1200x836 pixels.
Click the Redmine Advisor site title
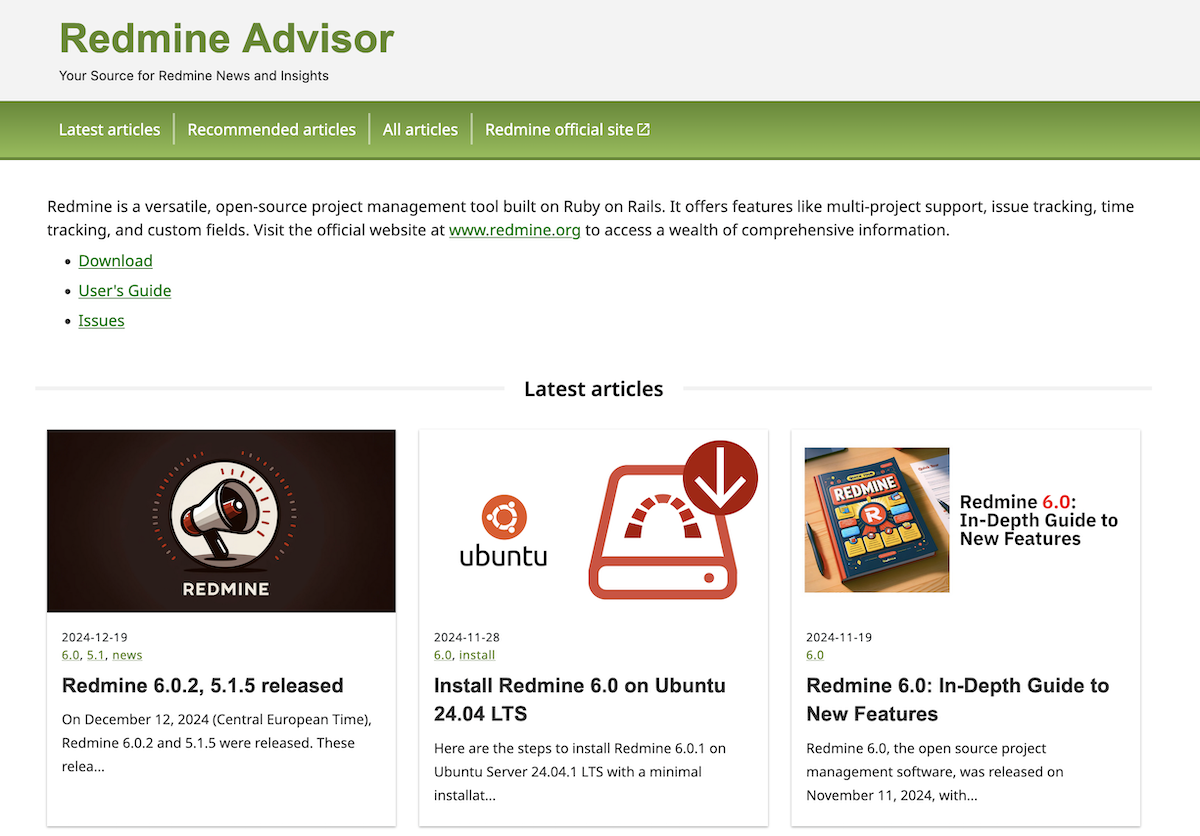pyautogui.click(x=227, y=38)
